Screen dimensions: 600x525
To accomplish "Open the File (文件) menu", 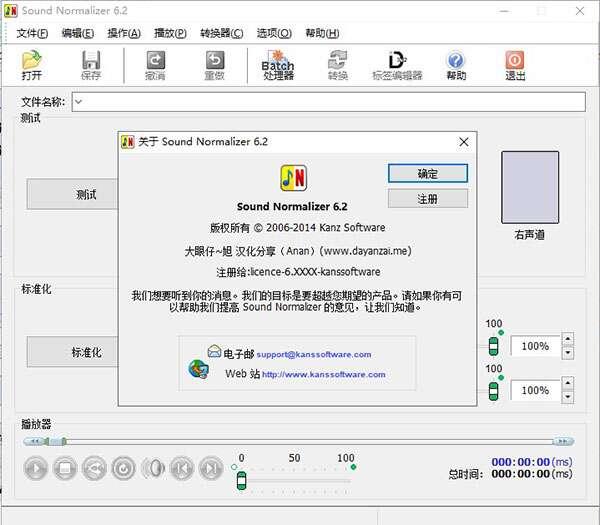I will [33, 33].
